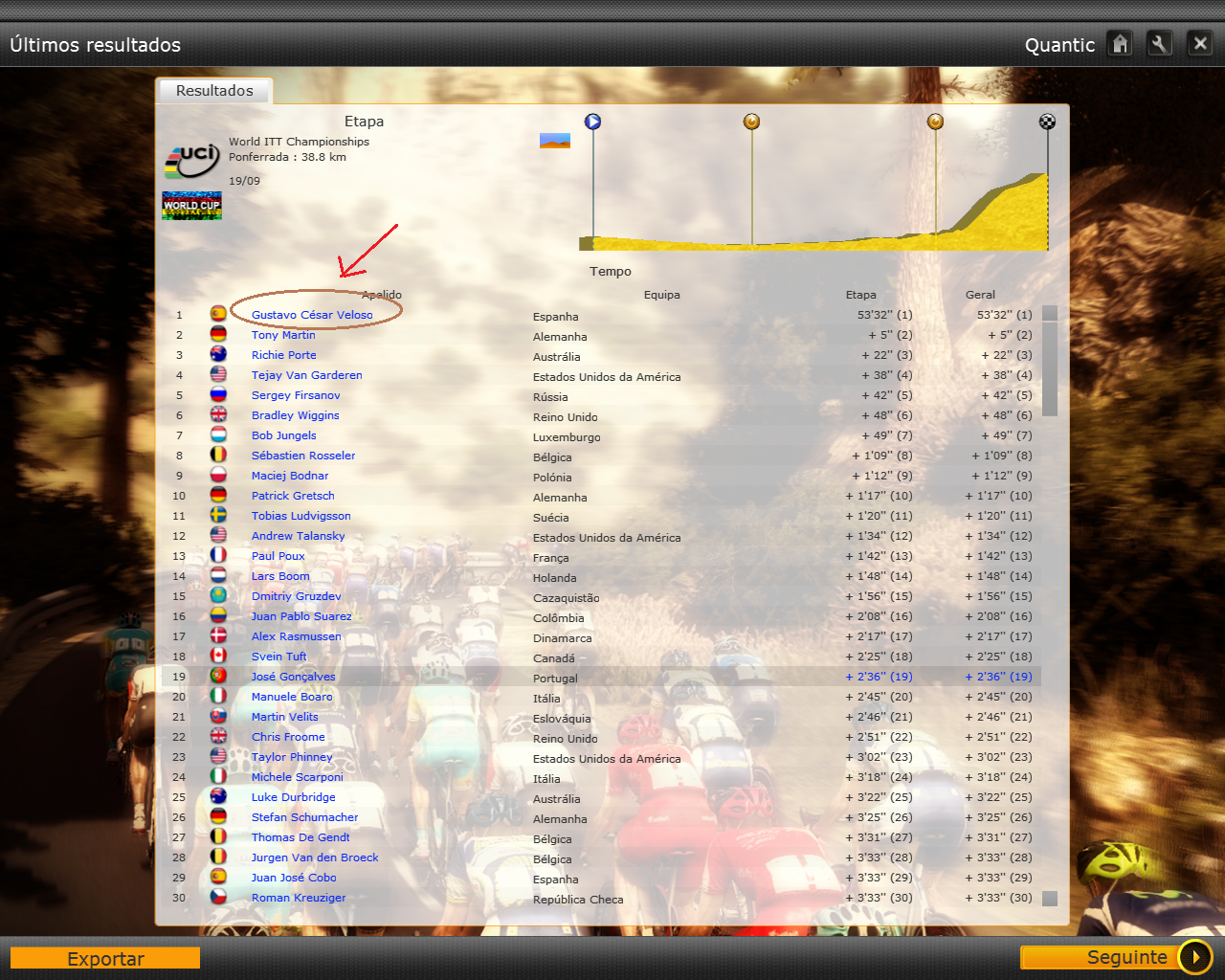Viewport: 1225px width, 980px height.
Task: Select the first intermediate checkpoint marker
Action: (x=751, y=122)
